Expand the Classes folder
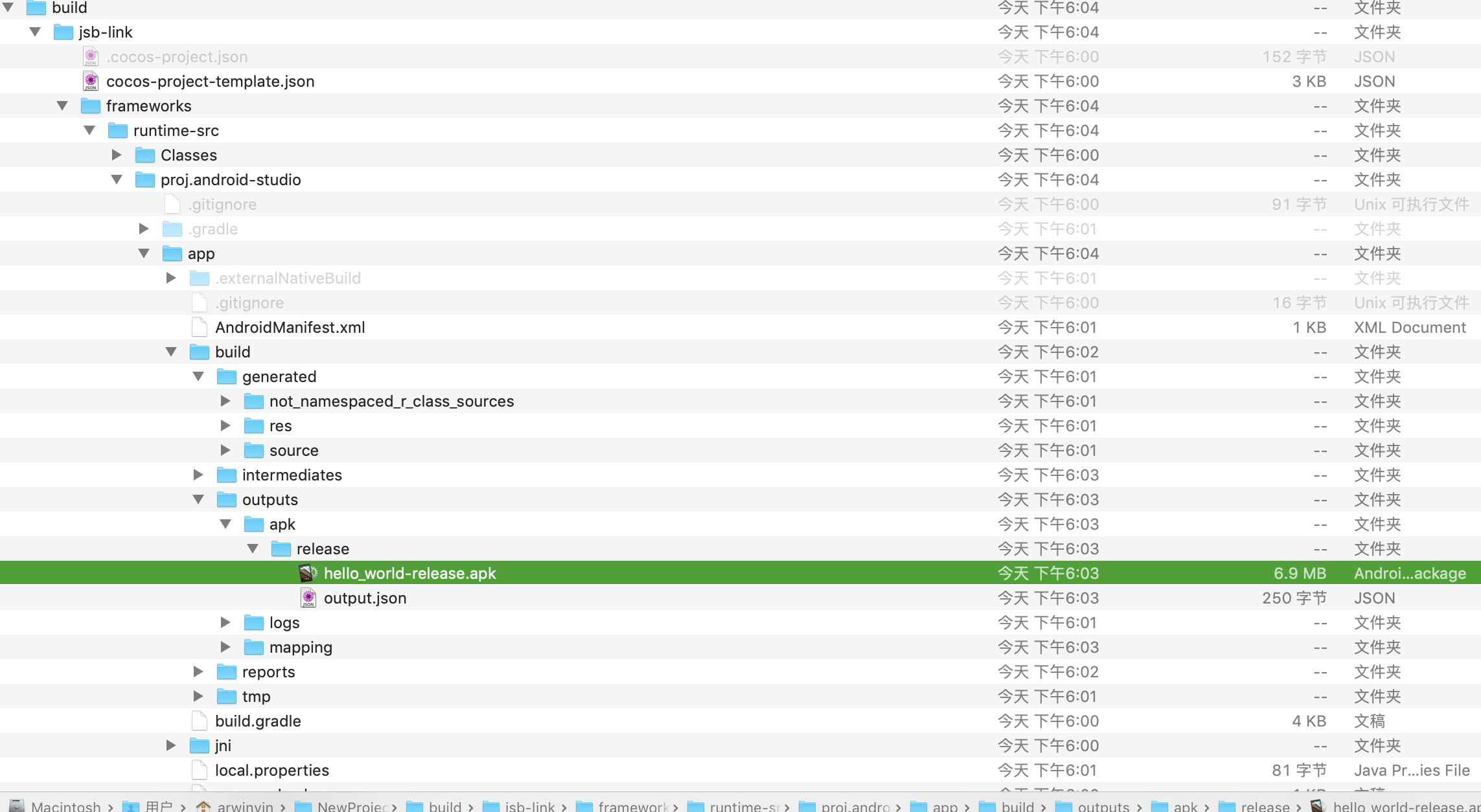The width and height of the screenshot is (1481, 812). pos(117,155)
